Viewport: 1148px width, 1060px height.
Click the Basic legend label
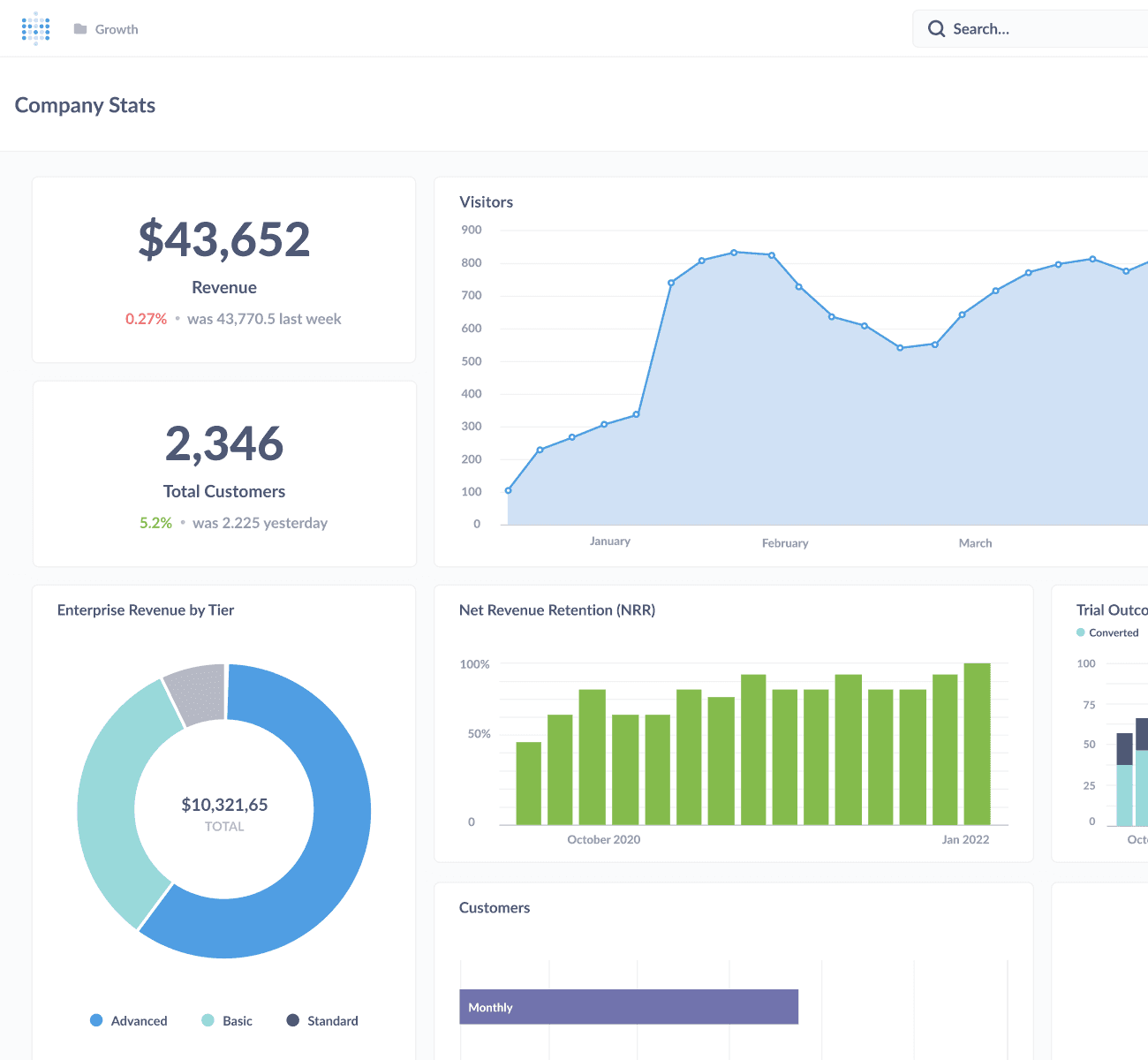[238, 1021]
